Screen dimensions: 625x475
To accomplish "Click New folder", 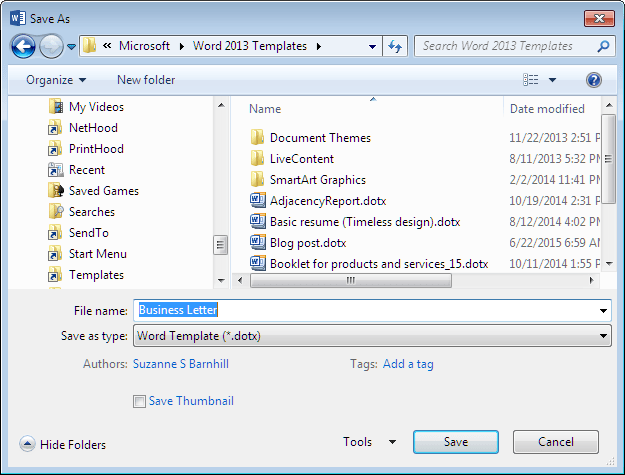I will pos(146,80).
